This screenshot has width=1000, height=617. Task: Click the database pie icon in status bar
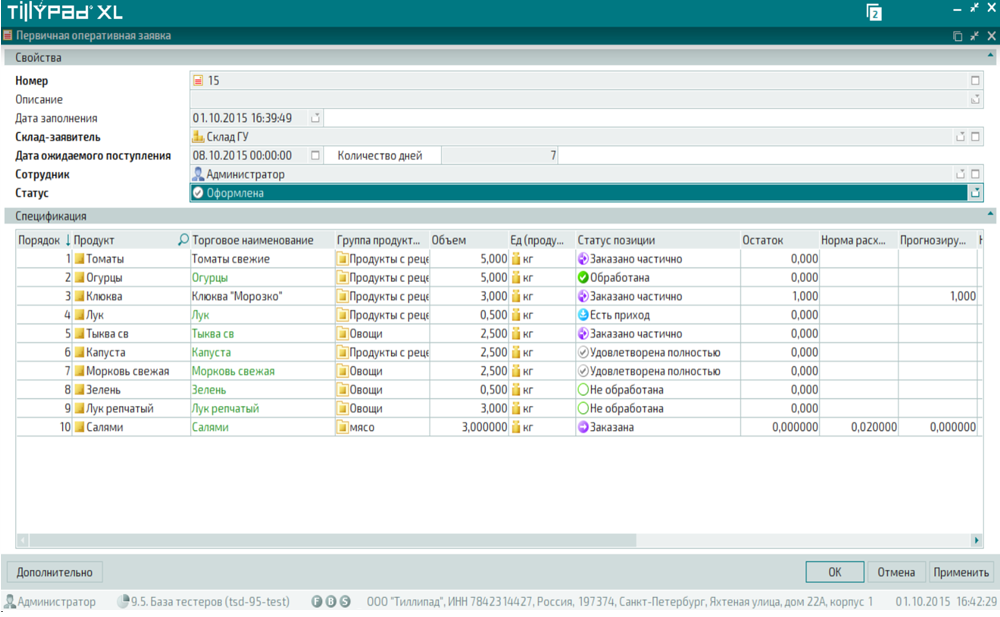123,602
